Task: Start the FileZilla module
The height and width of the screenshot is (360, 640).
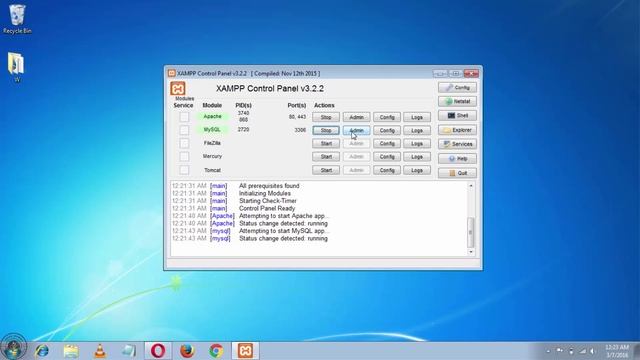Action: click(x=326, y=144)
